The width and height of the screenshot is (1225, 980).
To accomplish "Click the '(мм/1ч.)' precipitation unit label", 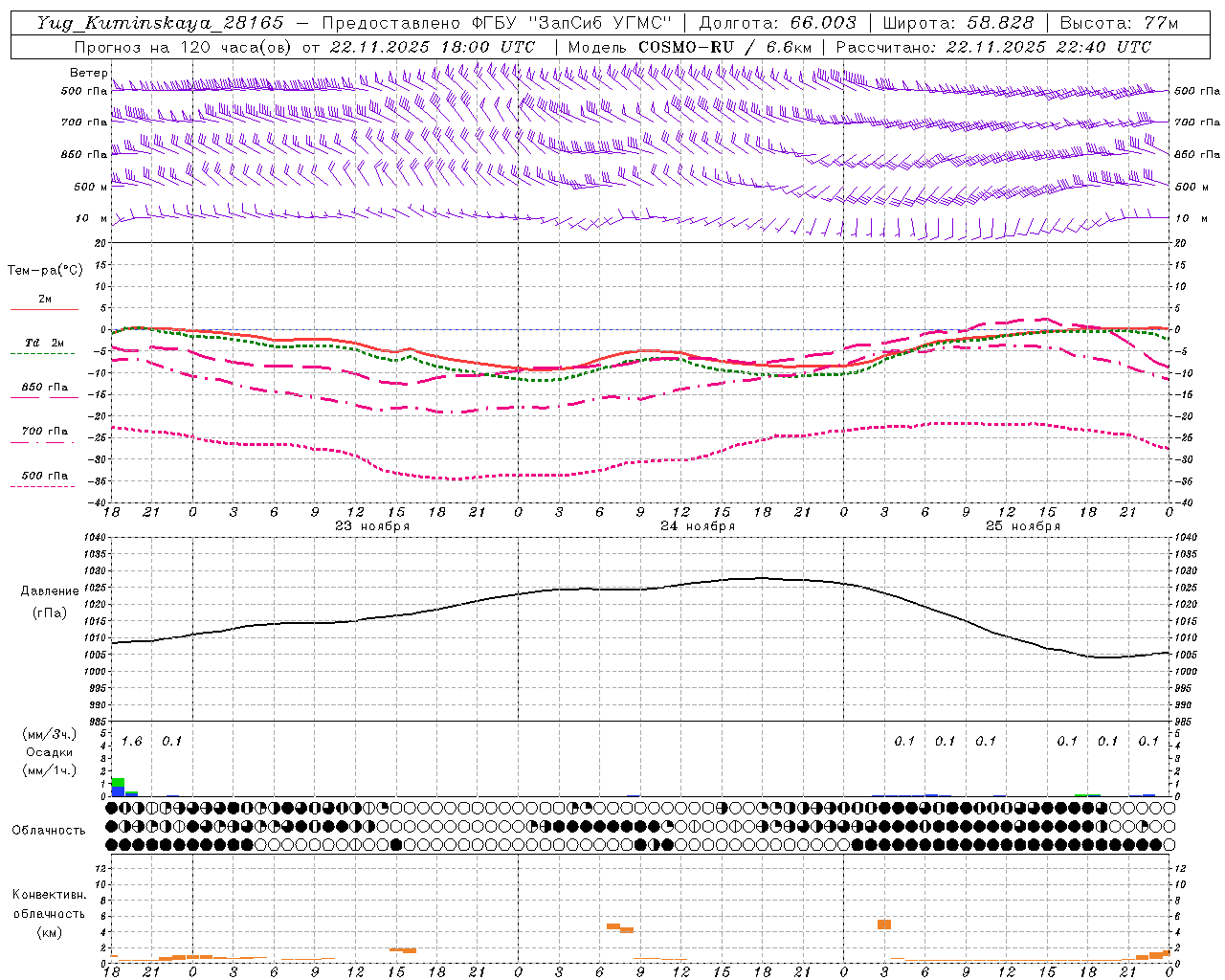I will click(50, 770).
